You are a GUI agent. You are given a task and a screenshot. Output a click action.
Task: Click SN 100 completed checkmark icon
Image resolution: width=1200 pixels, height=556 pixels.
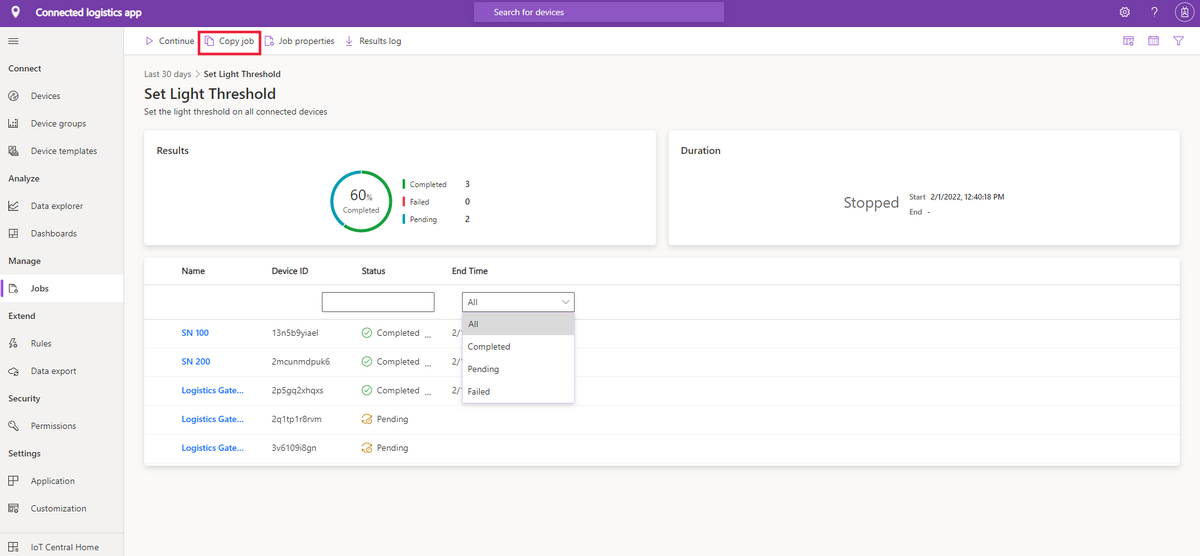pyautogui.click(x=366, y=333)
